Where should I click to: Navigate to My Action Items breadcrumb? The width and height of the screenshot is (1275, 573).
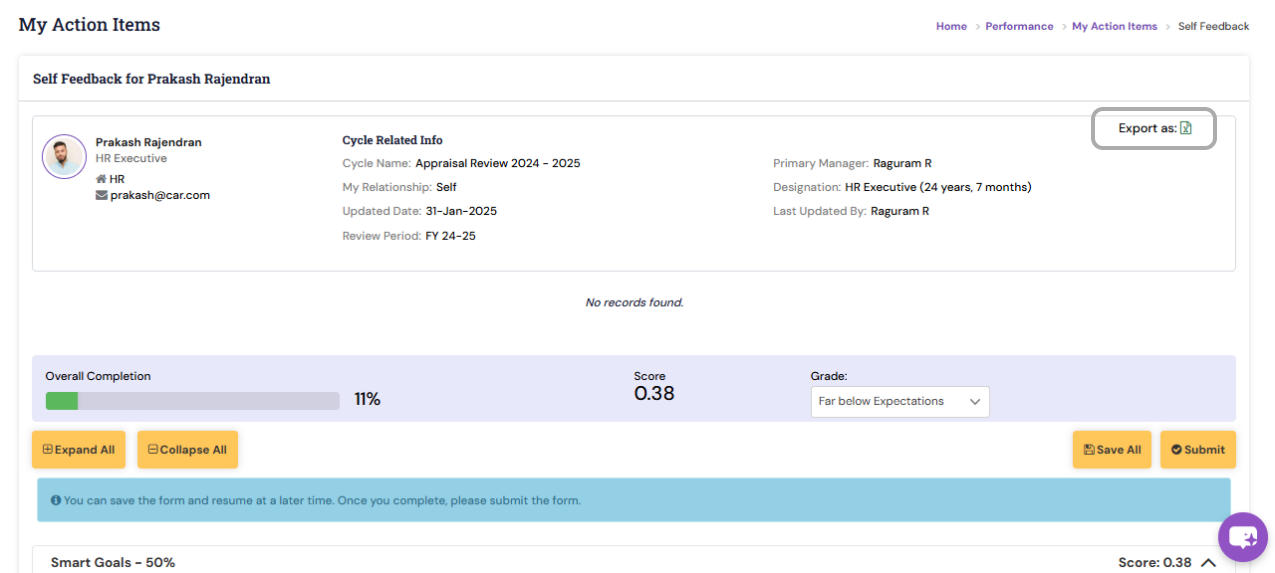[1114, 26]
